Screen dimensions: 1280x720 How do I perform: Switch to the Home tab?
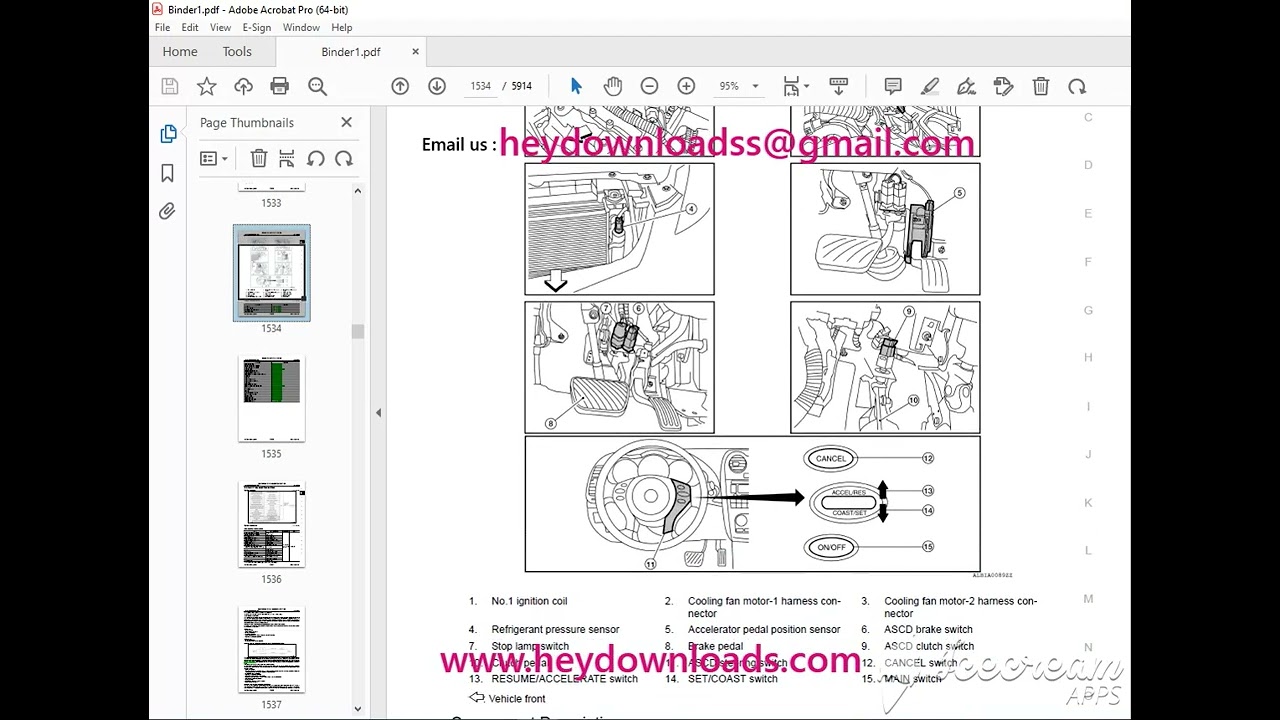(180, 52)
